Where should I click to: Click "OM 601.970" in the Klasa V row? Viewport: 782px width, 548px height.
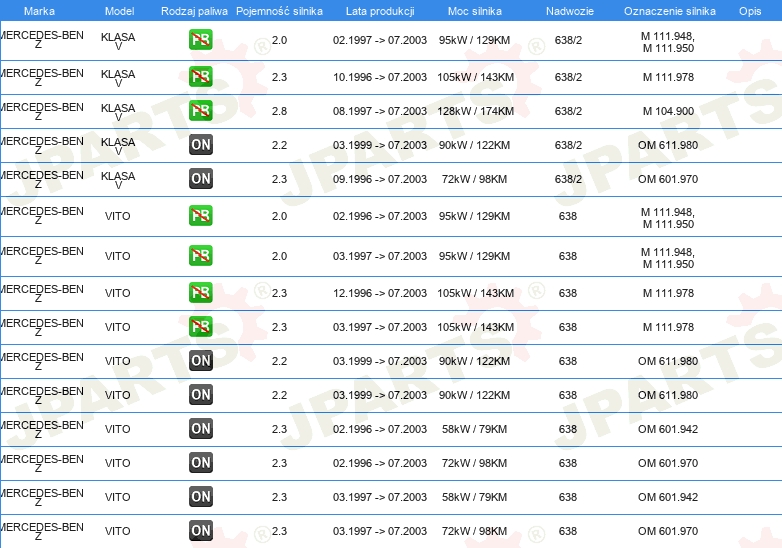click(668, 179)
